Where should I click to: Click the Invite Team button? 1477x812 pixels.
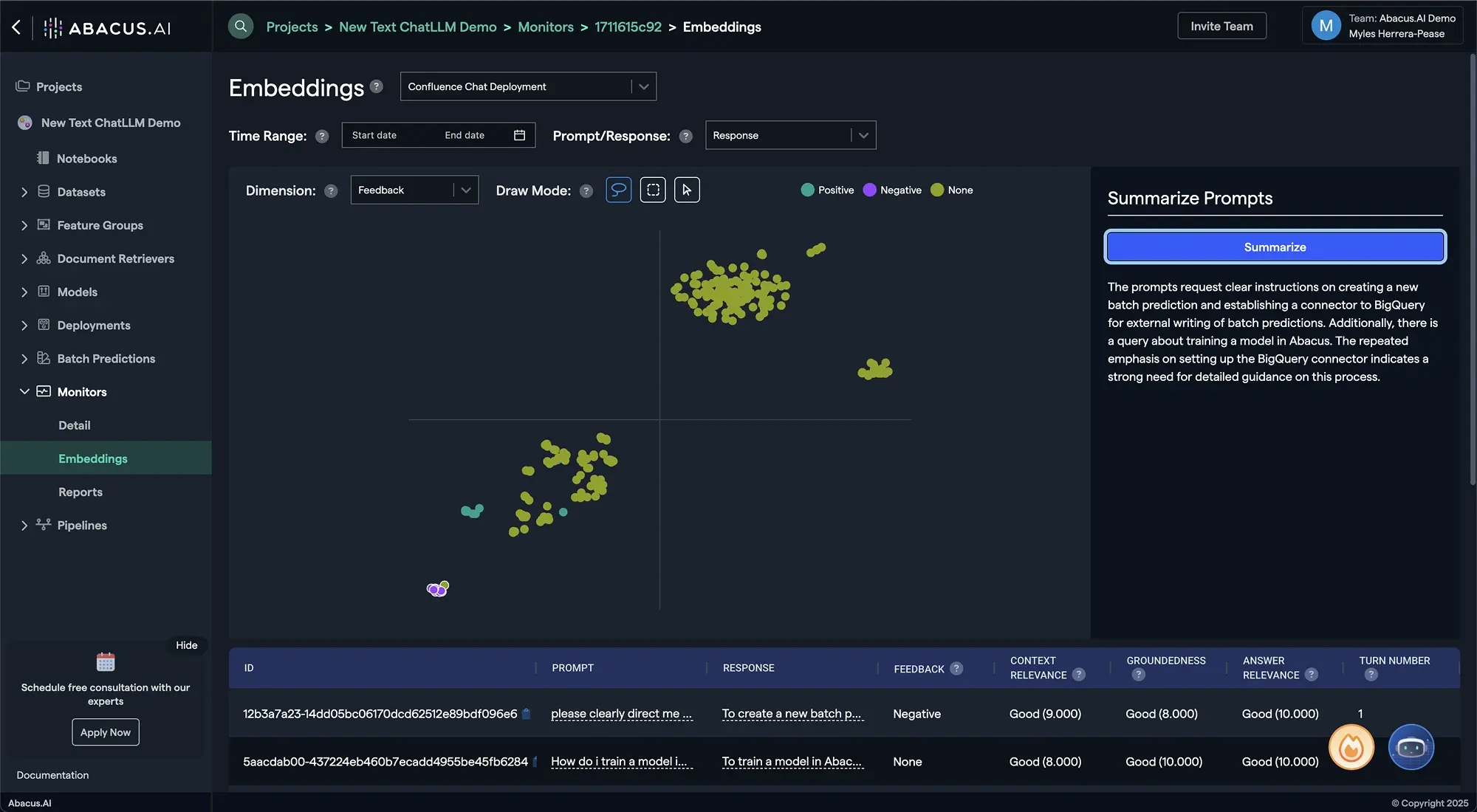(1221, 27)
